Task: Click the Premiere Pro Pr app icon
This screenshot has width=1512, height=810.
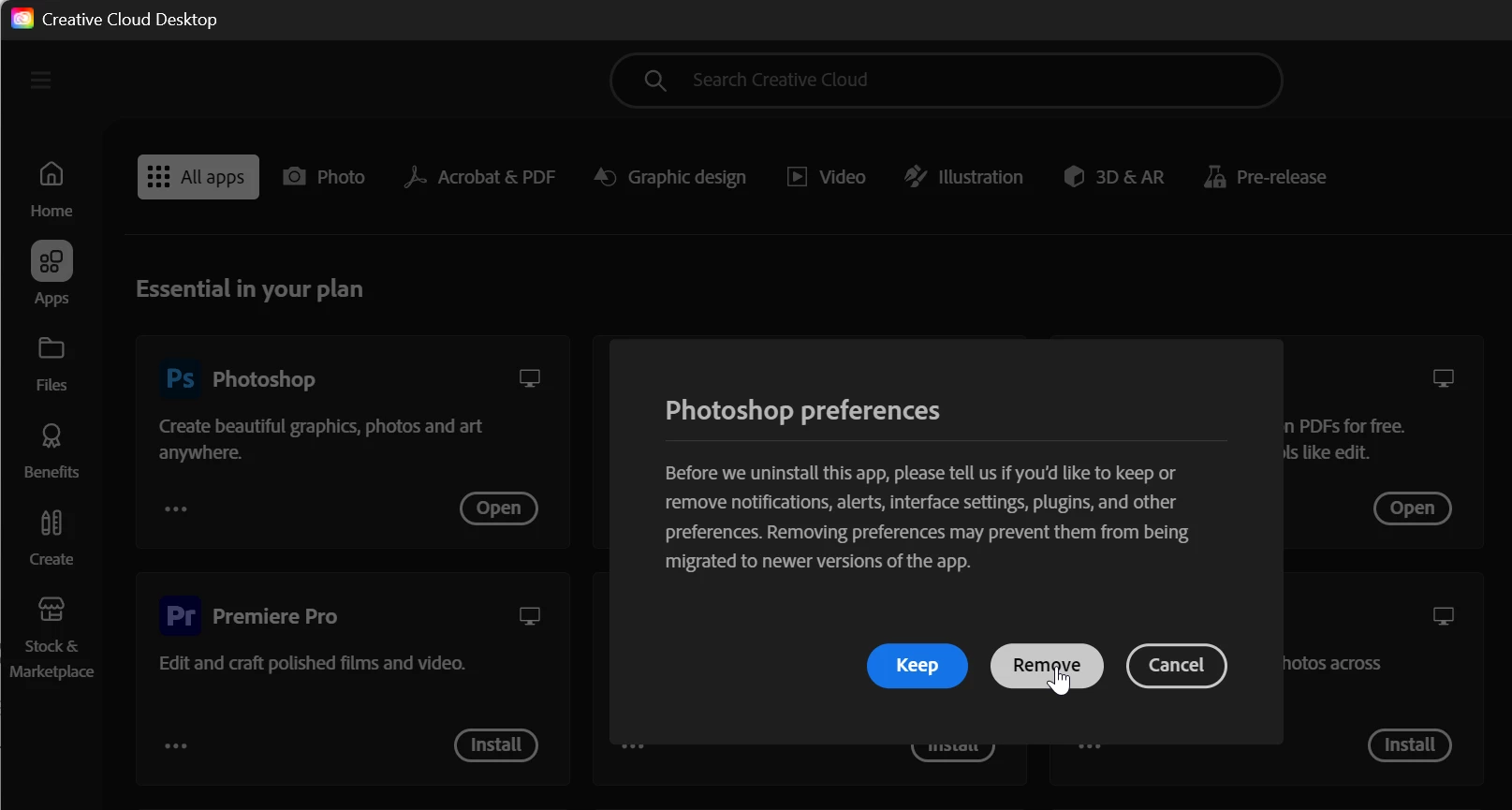Action: coord(180,616)
